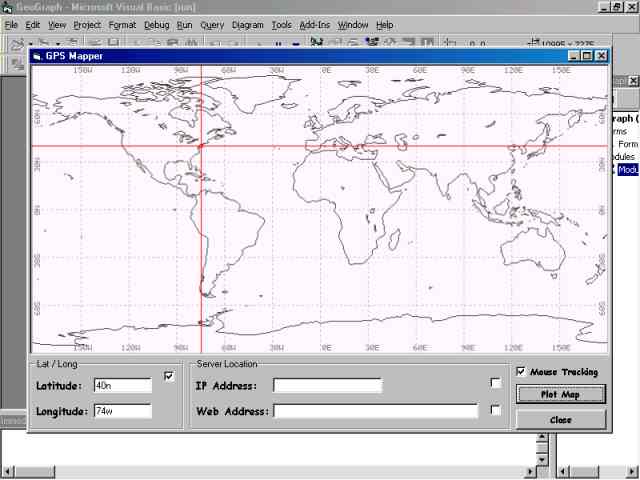
Task: Click the Visual Basic application title bar icon
Action: 8,8
